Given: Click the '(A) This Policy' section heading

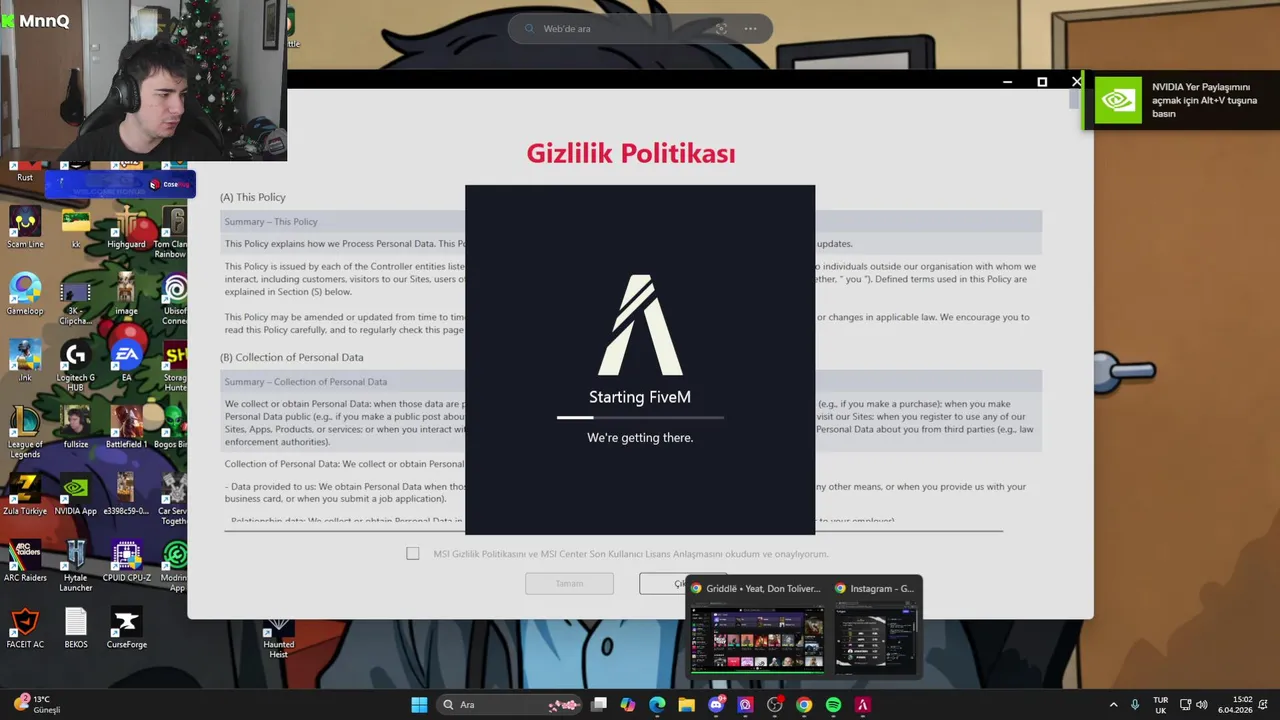Looking at the screenshot, I should [252, 197].
